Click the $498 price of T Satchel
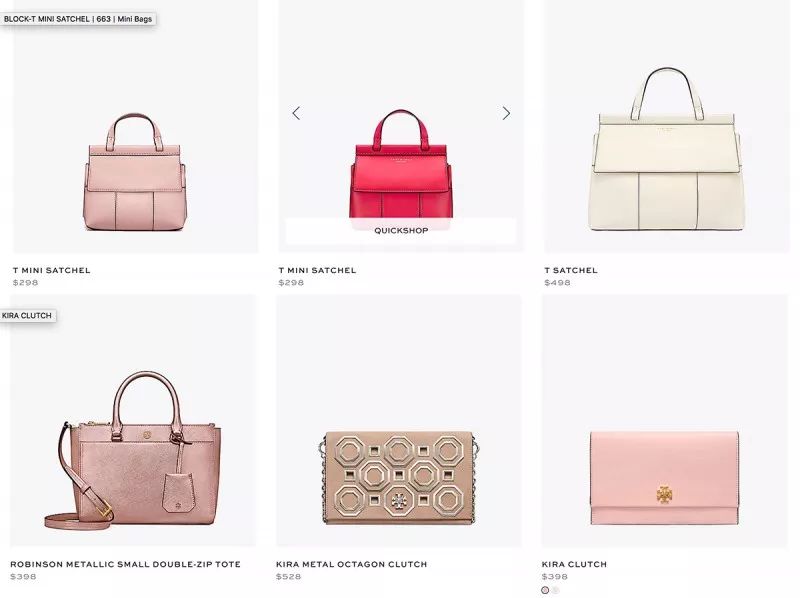This screenshot has height=598, width=800. click(557, 283)
